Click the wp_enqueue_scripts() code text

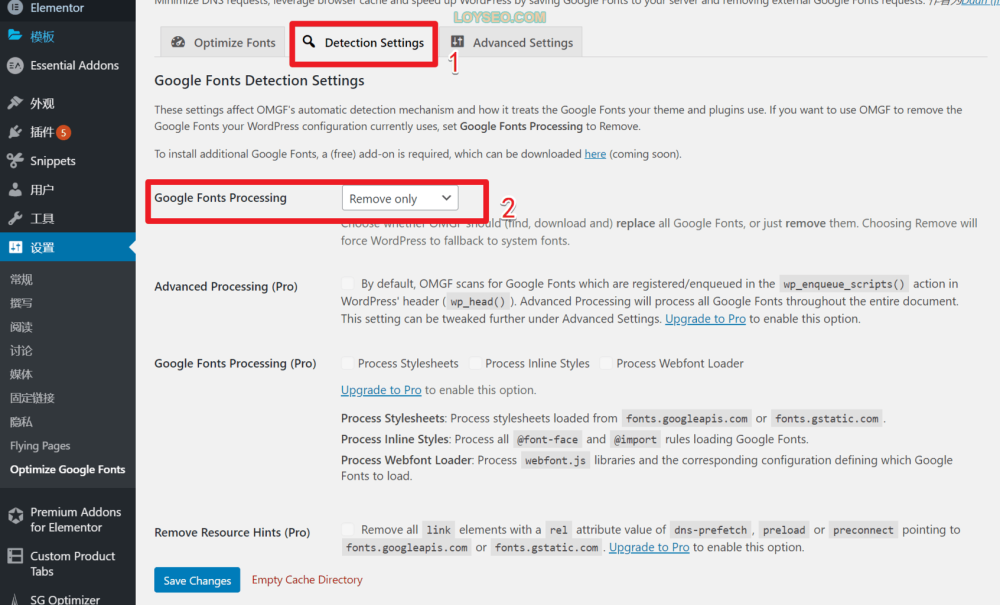point(844,284)
